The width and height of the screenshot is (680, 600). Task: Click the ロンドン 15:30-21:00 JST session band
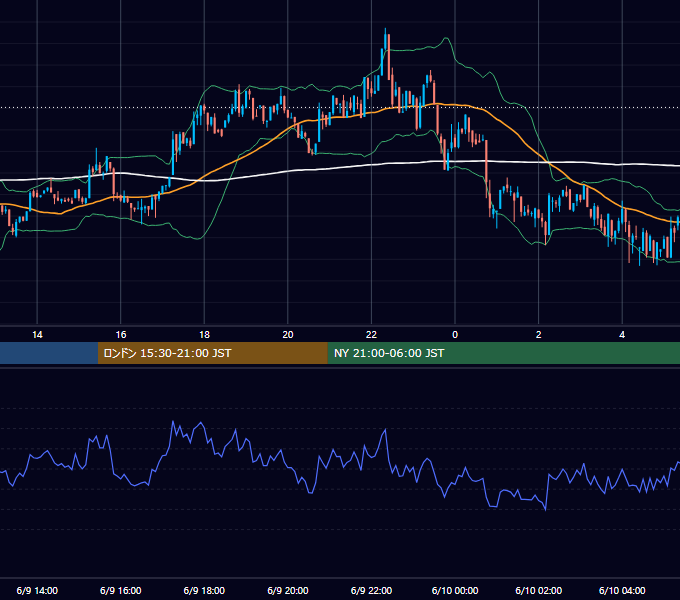pos(213,353)
